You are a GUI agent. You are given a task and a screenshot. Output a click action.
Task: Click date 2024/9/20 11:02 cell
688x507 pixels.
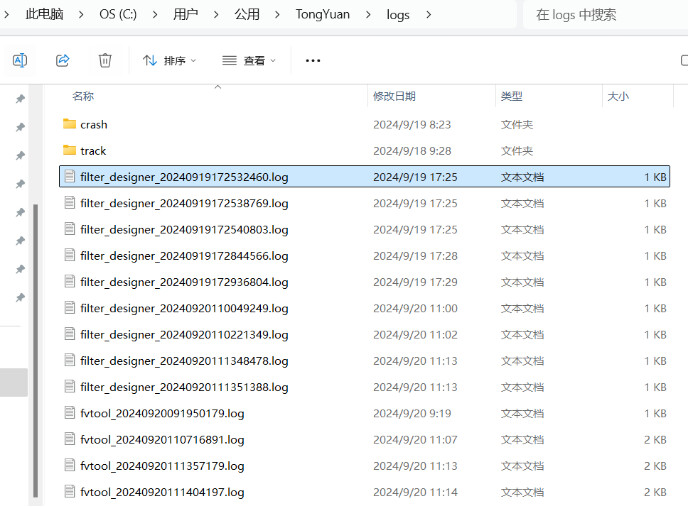415,335
